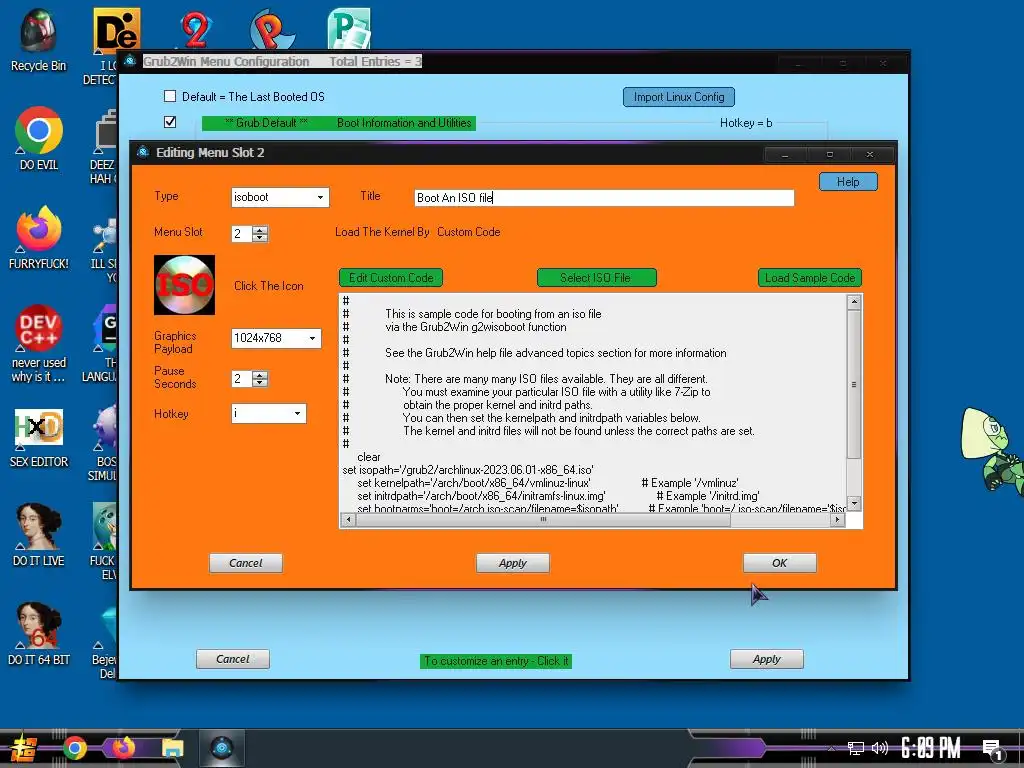
Task: Open the Firefox desktop icon
Action: pyautogui.click(x=38, y=238)
